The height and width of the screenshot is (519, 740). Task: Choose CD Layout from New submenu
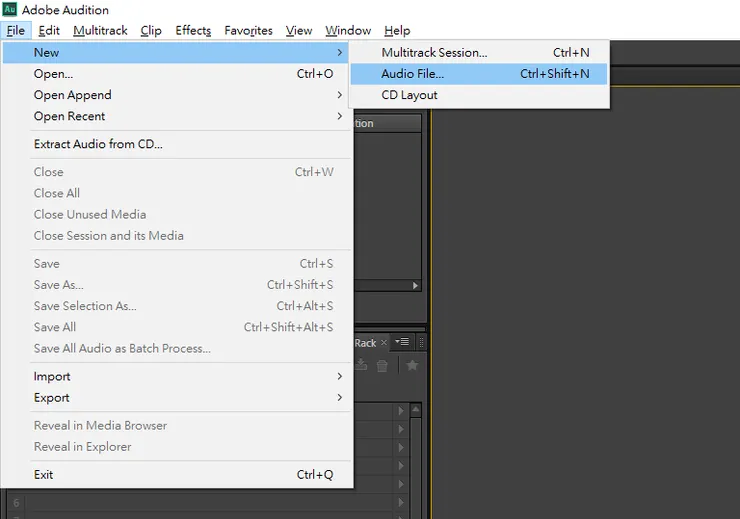[479, 95]
